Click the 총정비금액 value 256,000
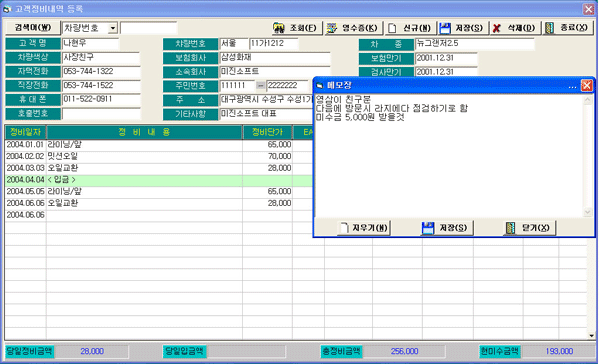 coord(404,351)
